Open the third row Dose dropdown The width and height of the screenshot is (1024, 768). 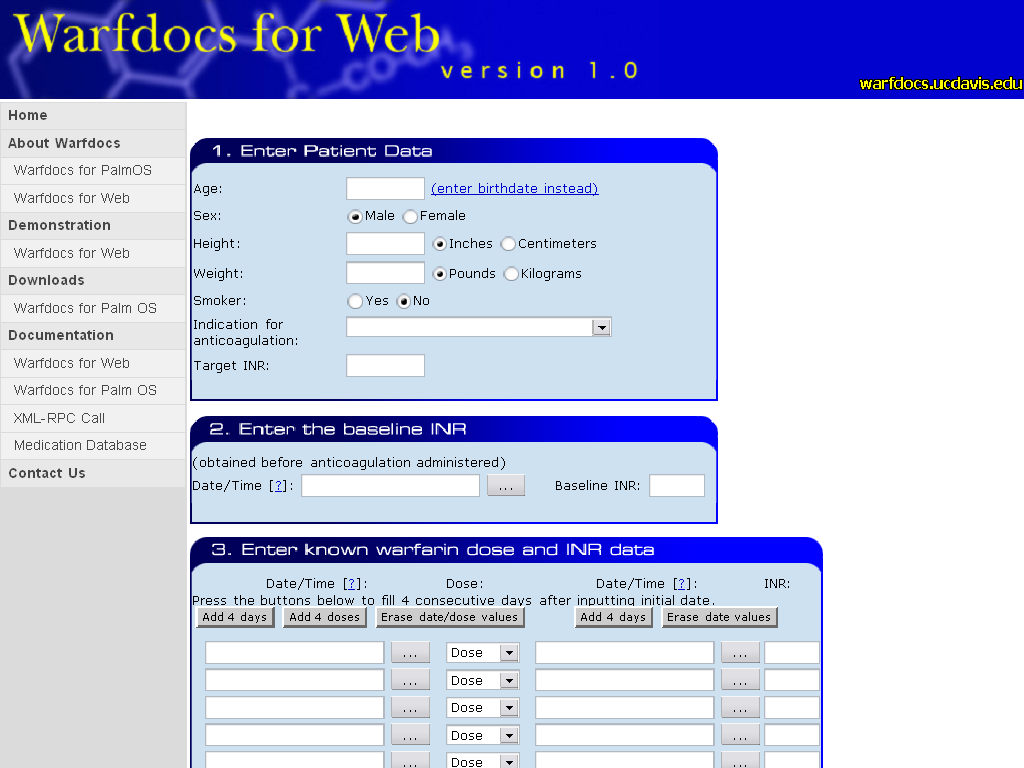coord(483,708)
